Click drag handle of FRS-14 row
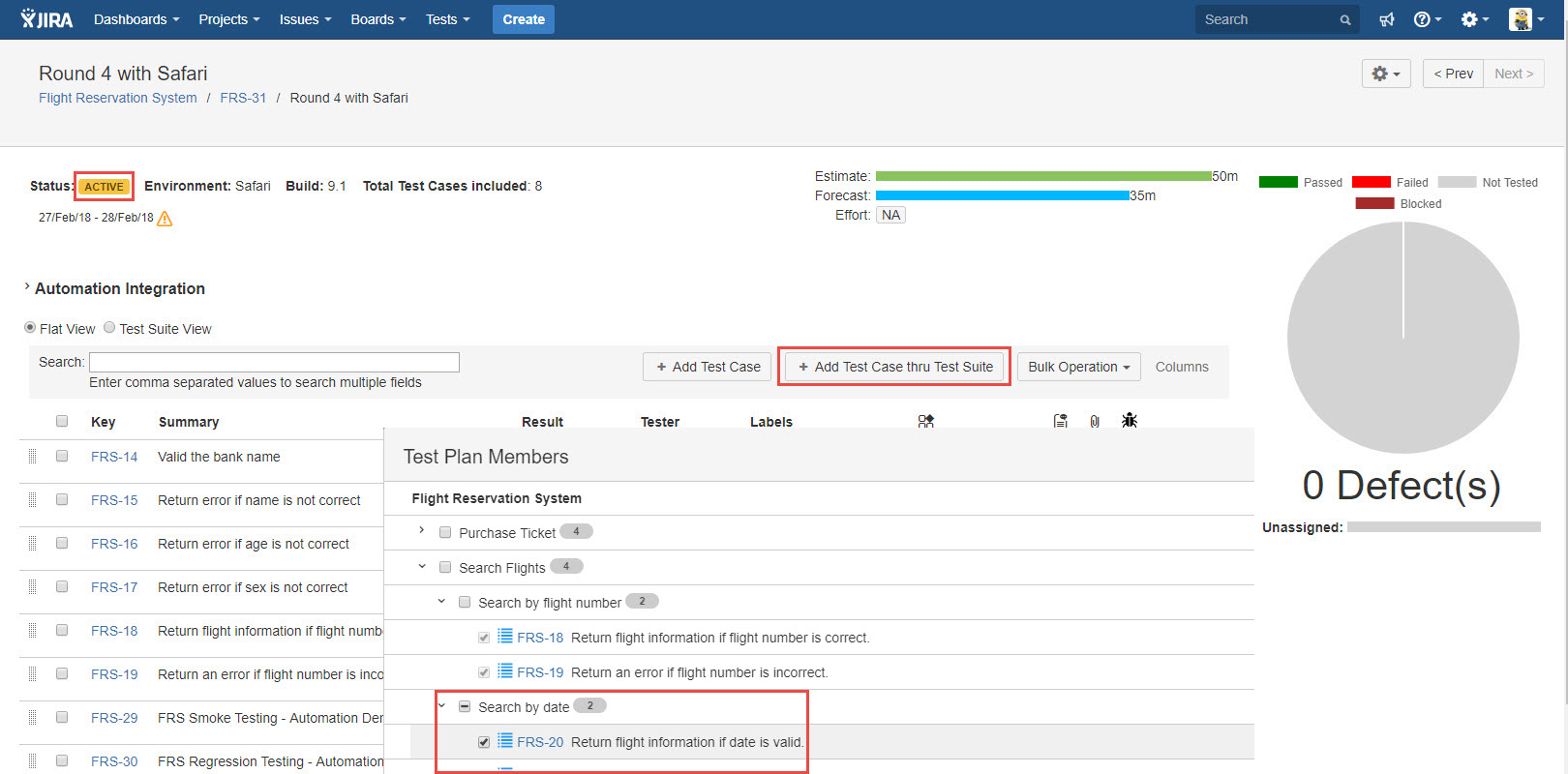The width and height of the screenshot is (1568, 774). (x=32, y=456)
